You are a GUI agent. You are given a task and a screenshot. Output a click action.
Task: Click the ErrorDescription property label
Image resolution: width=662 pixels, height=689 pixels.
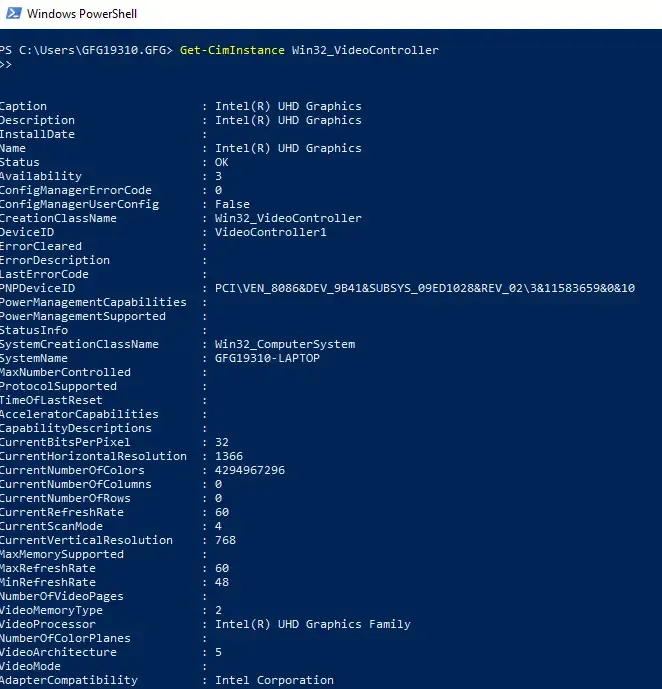pyautogui.click(x=55, y=260)
